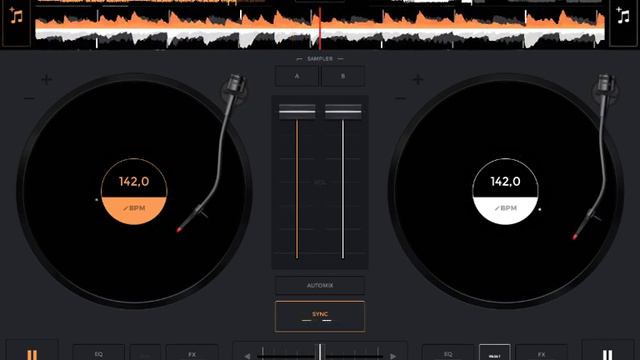Increase left deck pitch with the plus icon

pos(46,79)
